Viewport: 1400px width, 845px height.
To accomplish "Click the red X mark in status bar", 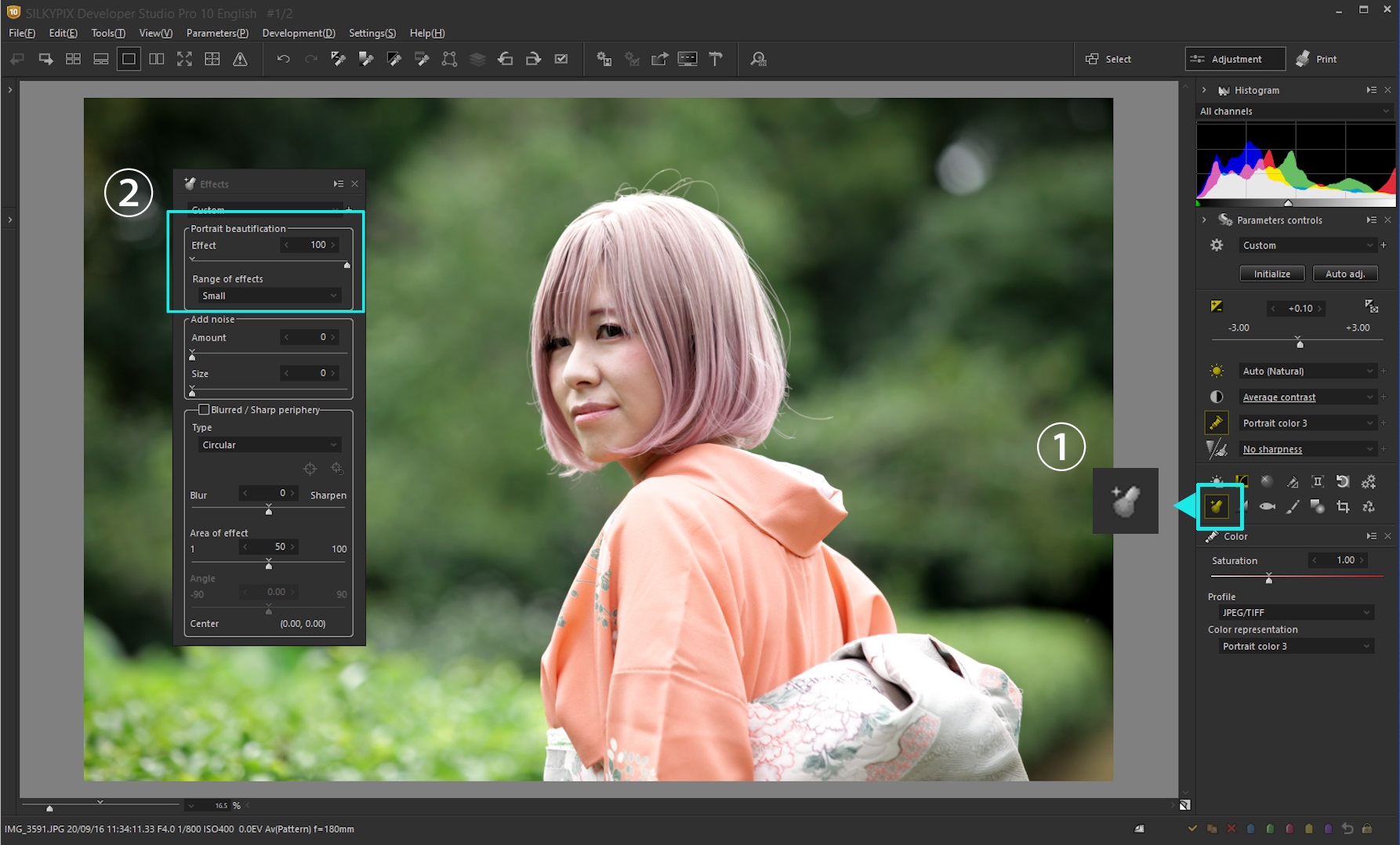I will pos(1231,829).
